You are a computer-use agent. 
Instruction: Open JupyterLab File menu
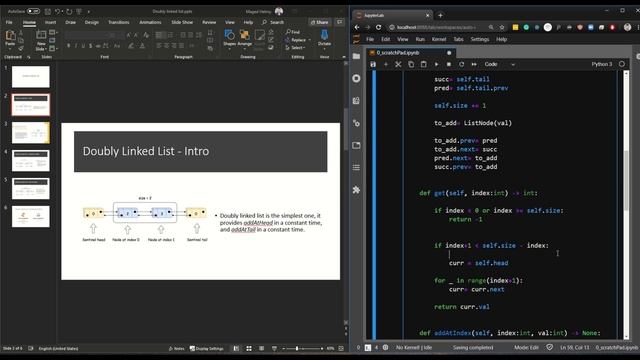pyautogui.click(x=370, y=39)
